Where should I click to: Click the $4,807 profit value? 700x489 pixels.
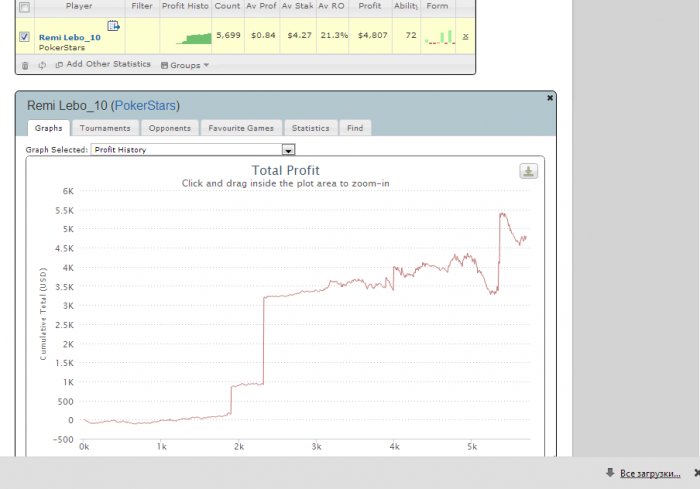(x=372, y=35)
